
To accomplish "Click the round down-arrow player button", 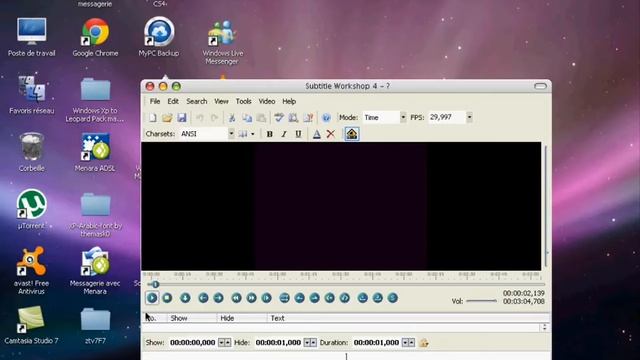I will click(x=185, y=298).
